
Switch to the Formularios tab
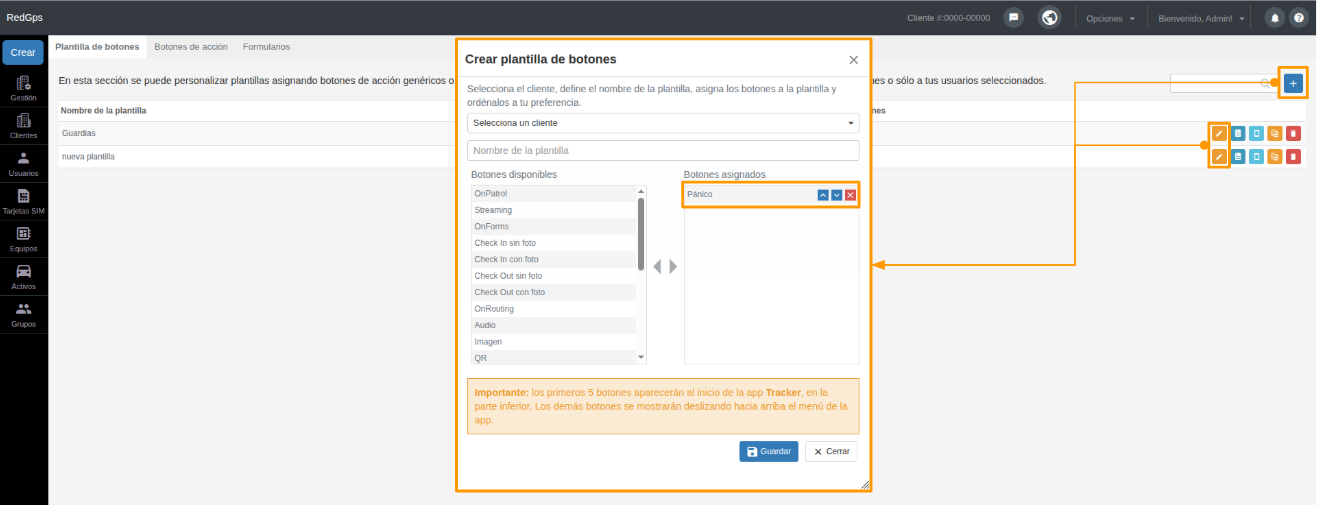point(266,47)
